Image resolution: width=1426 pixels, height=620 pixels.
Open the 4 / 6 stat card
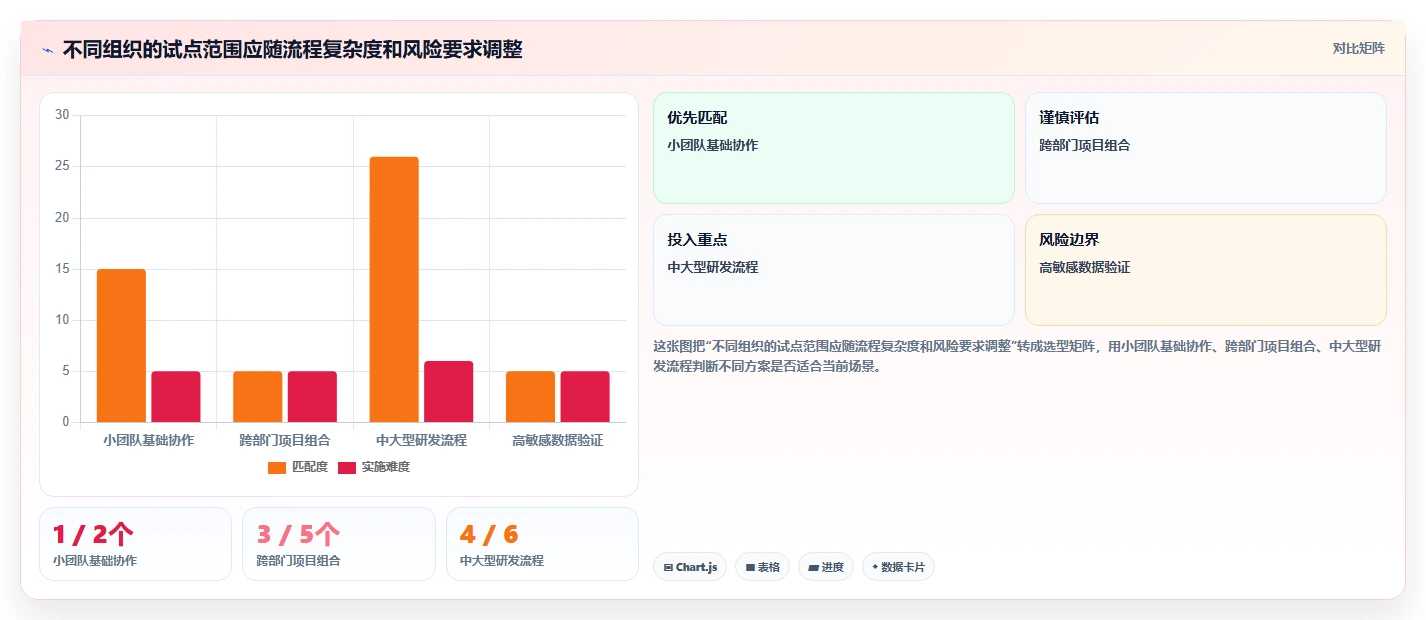[x=542, y=544]
